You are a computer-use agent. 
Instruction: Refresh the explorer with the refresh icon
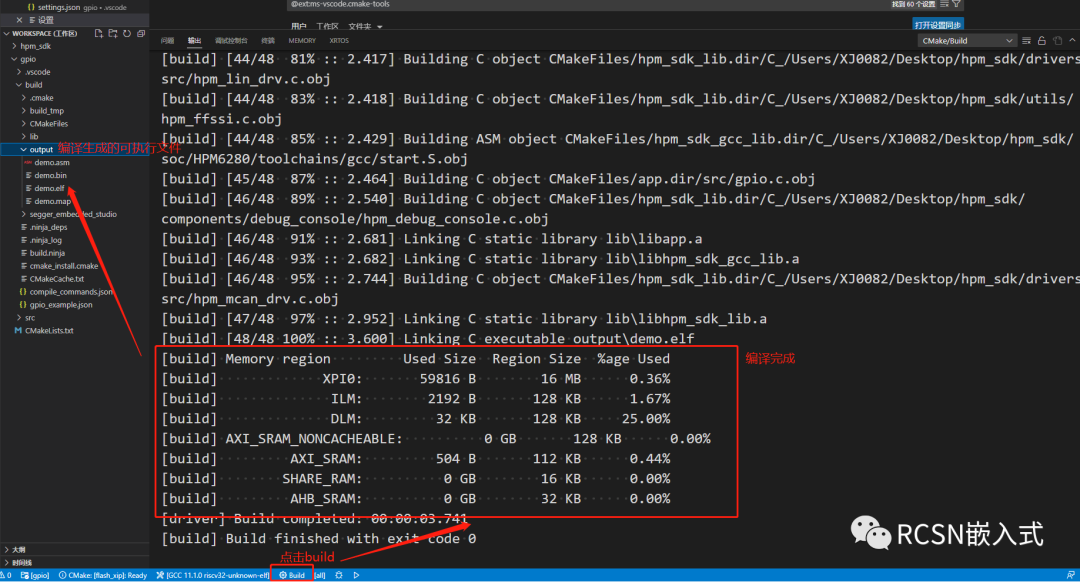[x=127, y=33]
